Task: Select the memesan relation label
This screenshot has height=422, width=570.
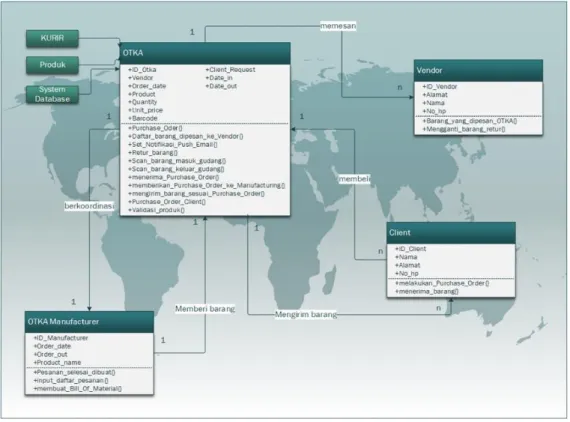Action: click(338, 26)
